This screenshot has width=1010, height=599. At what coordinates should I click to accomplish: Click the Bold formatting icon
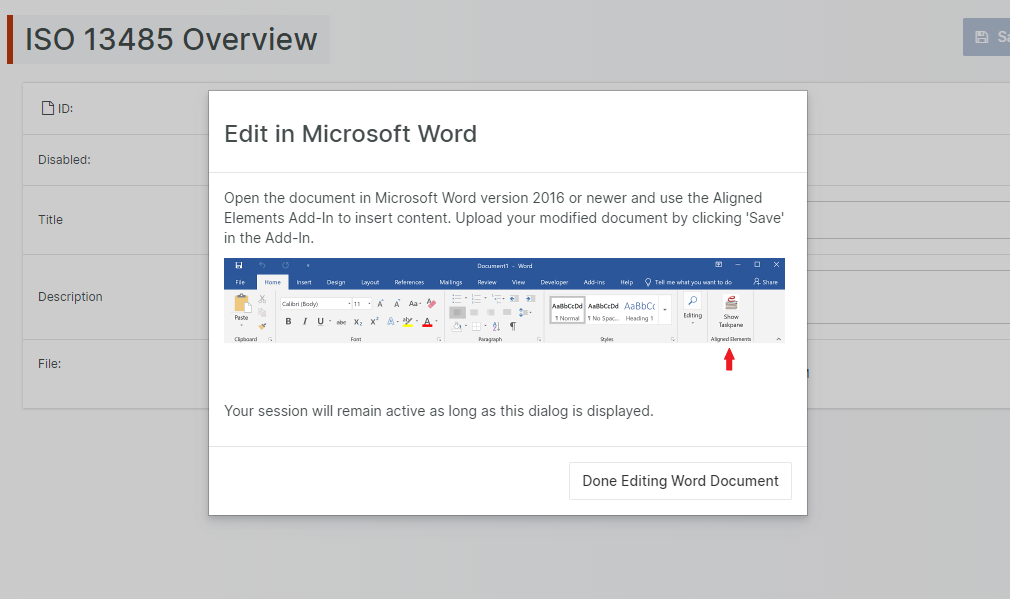tap(289, 322)
